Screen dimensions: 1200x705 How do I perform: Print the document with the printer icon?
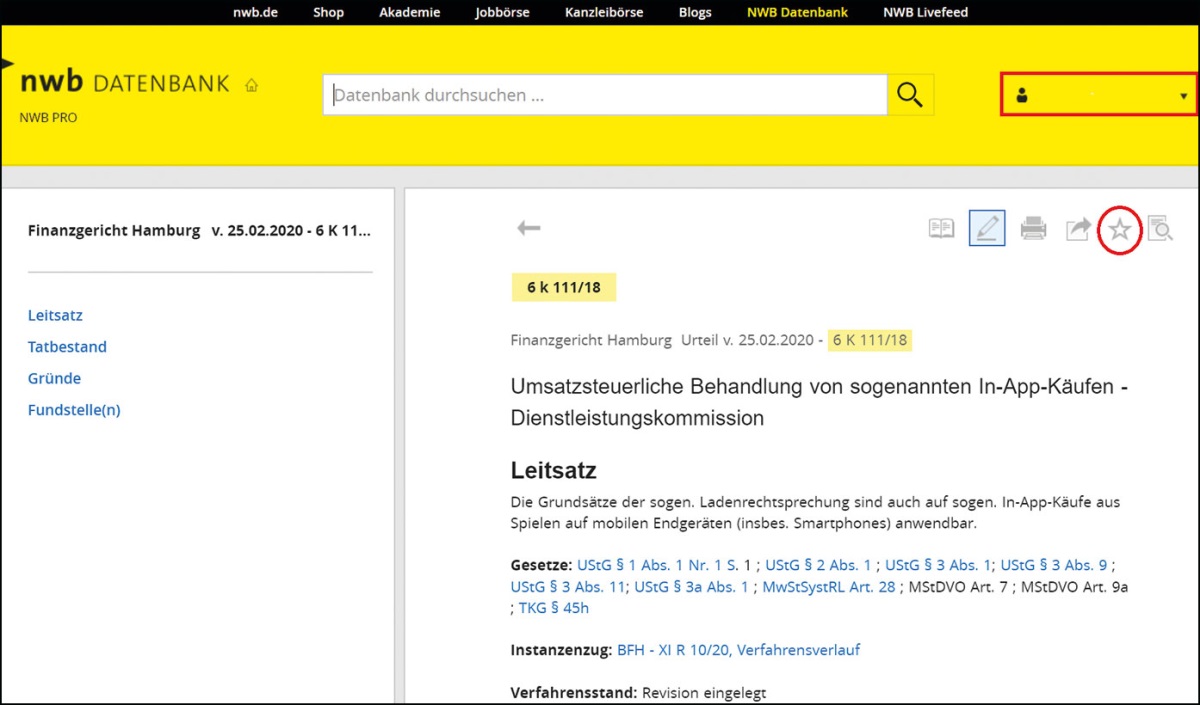coord(1033,230)
